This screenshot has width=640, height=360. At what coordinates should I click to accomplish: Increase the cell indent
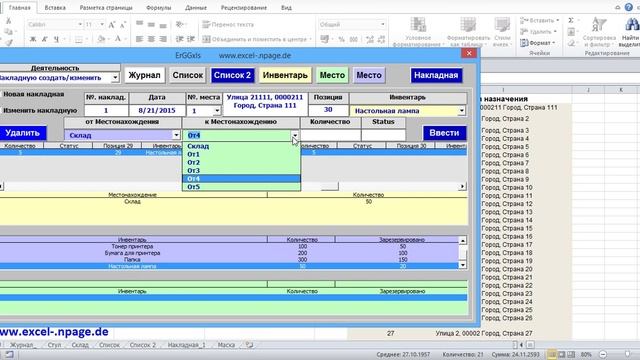[191, 39]
